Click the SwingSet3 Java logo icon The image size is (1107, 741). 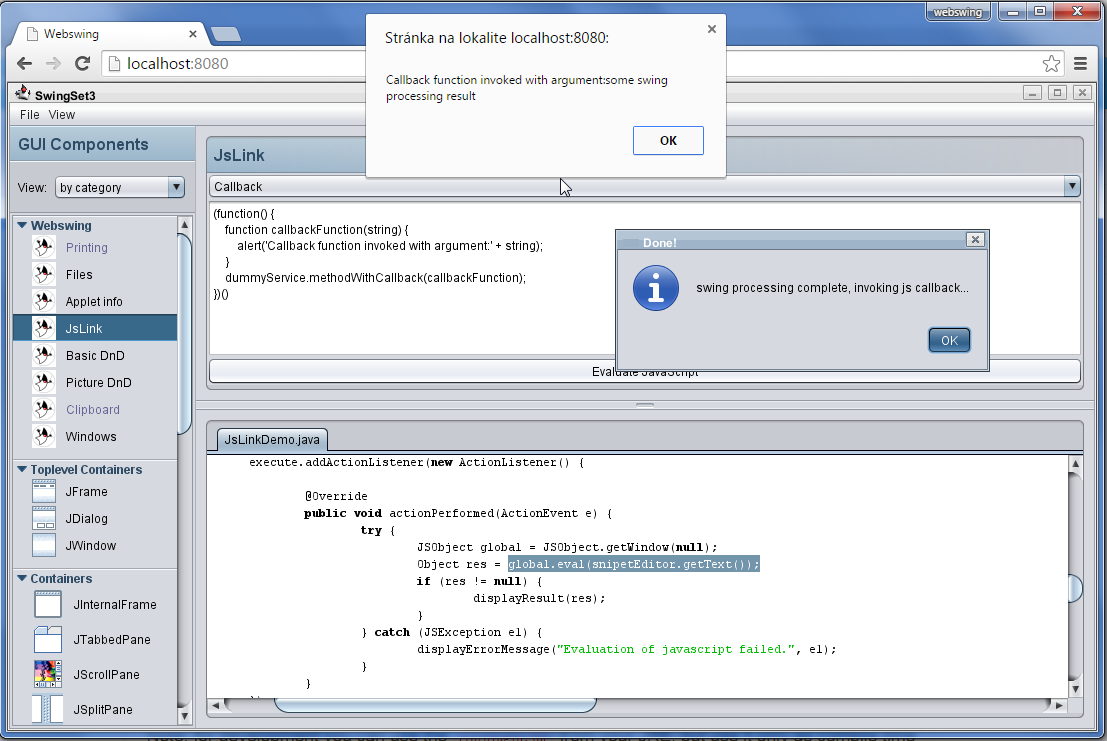[23, 93]
